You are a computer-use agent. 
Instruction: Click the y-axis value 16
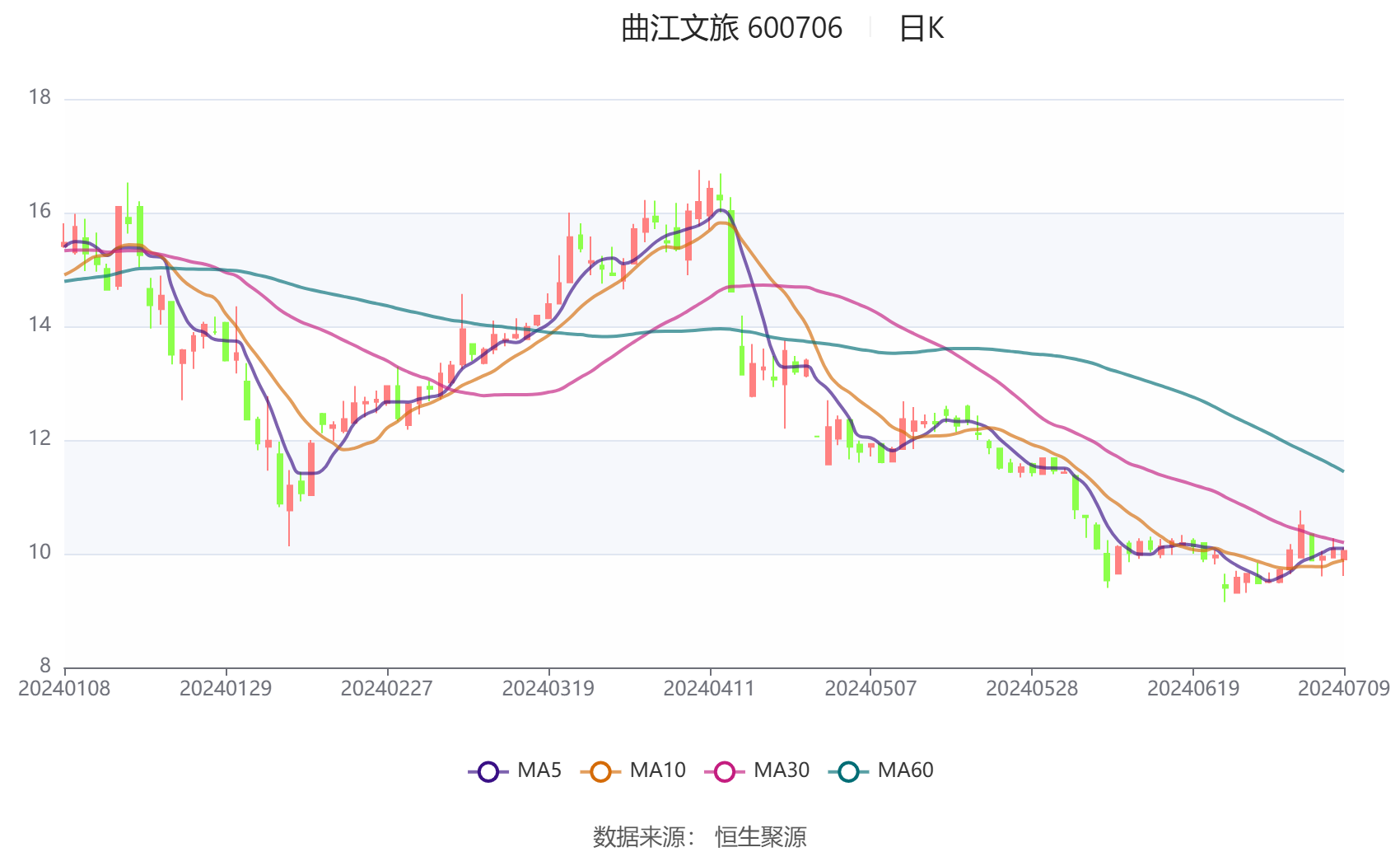coord(40,212)
